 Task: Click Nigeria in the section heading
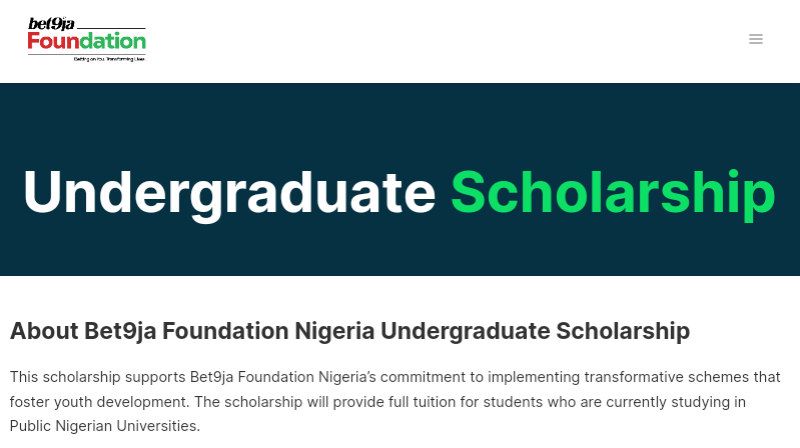pos(335,332)
